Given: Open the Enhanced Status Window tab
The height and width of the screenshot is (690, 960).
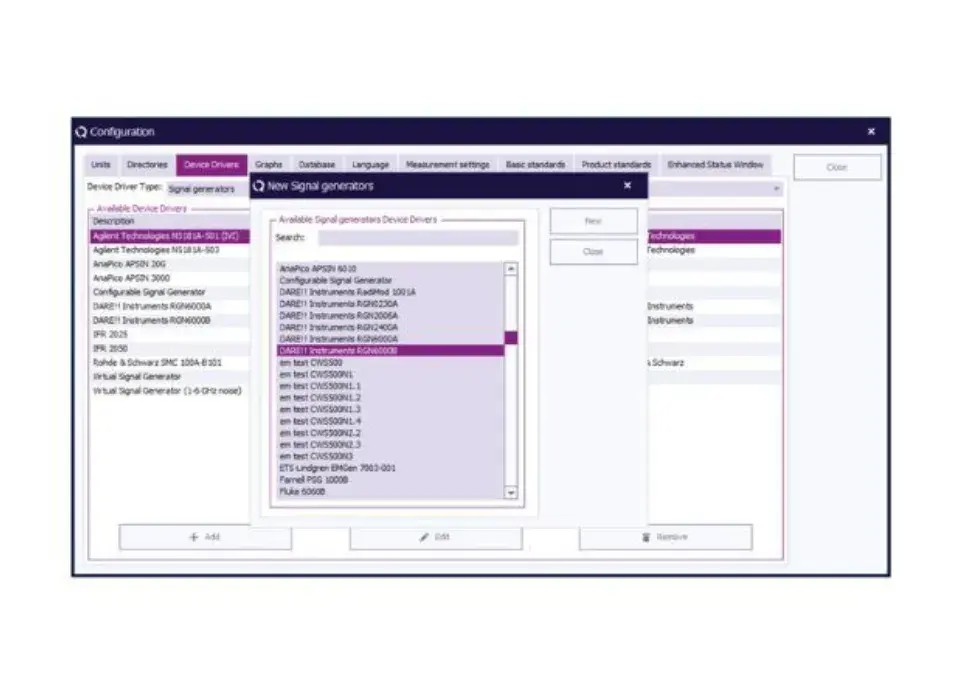Looking at the screenshot, I should tap(715, 165).
